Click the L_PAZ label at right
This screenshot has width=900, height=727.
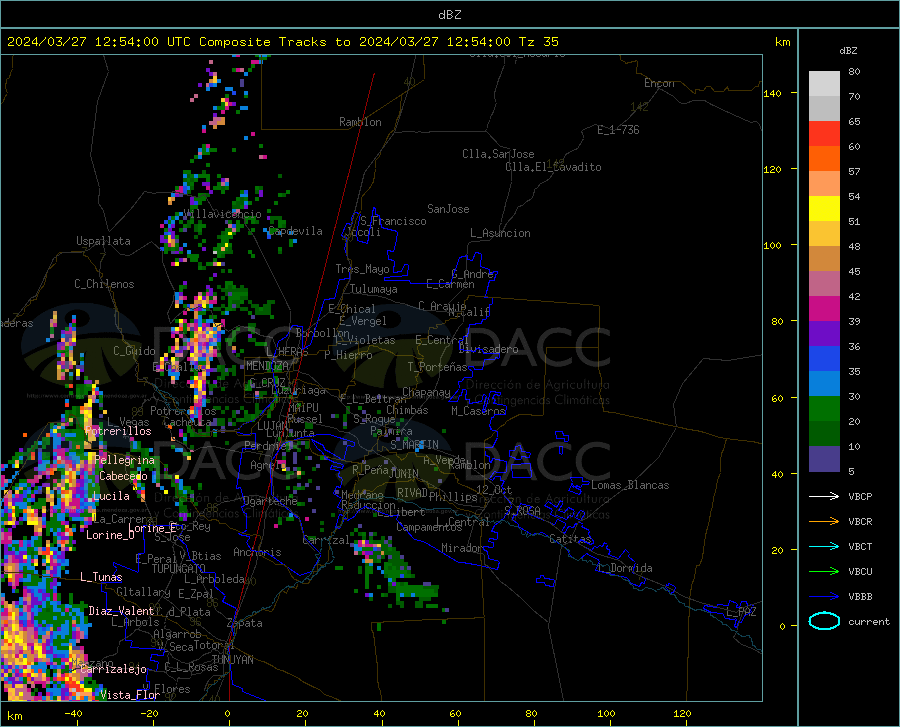[x=741, y=612]
